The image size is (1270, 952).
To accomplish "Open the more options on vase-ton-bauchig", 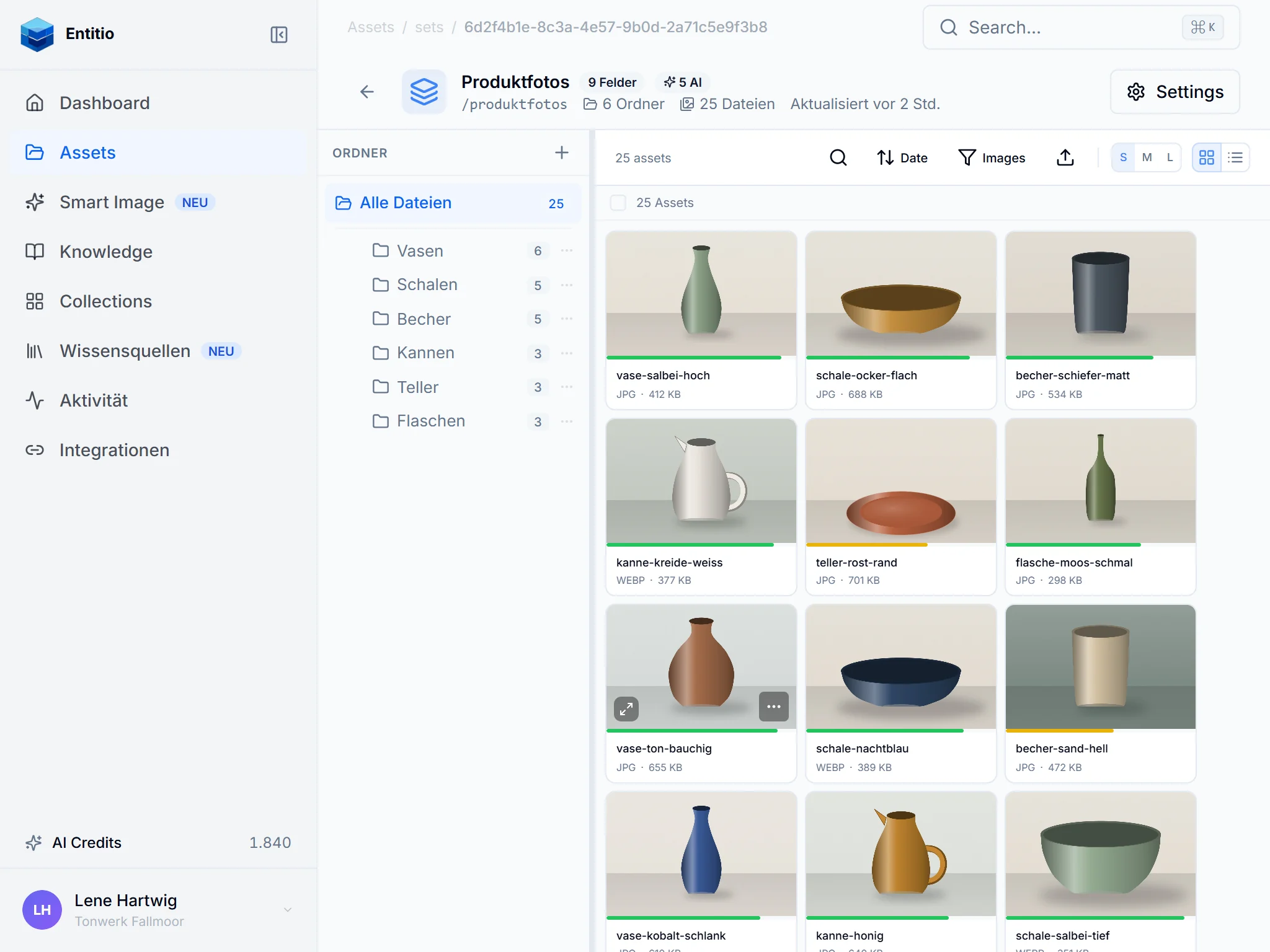I will pos(774,707).
